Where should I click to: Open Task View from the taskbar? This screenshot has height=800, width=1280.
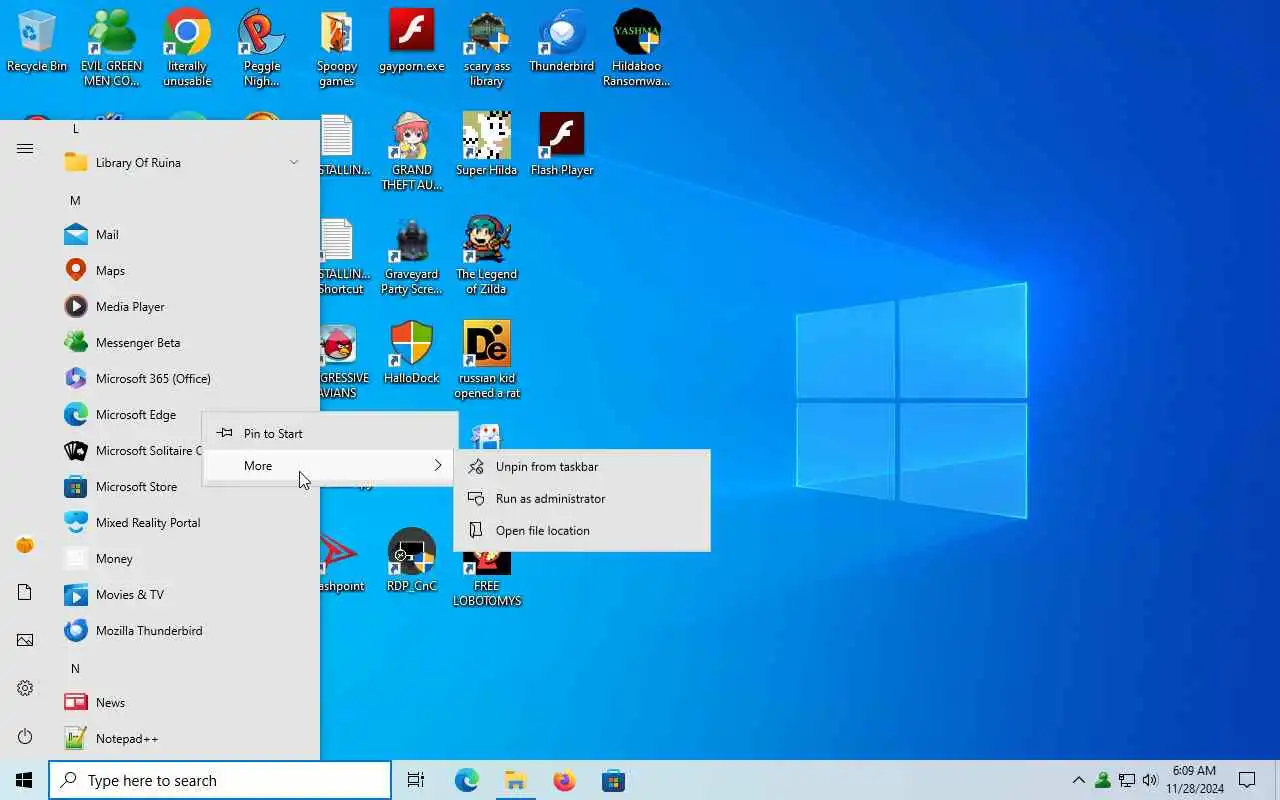pos(416,780)
